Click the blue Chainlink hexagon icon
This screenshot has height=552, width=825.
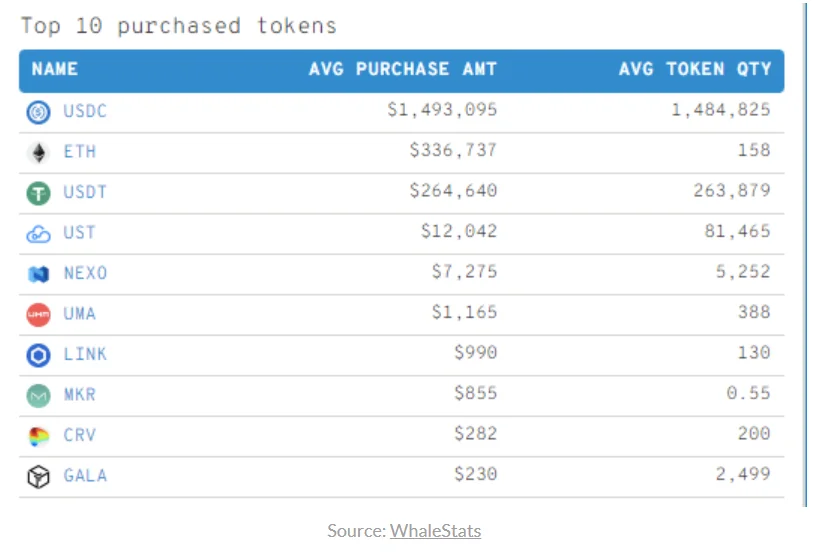(38, 355)
